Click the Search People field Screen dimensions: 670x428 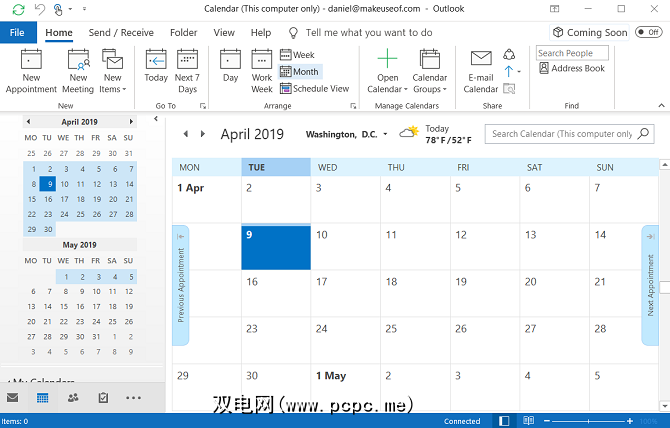click(x=572, y=53)
